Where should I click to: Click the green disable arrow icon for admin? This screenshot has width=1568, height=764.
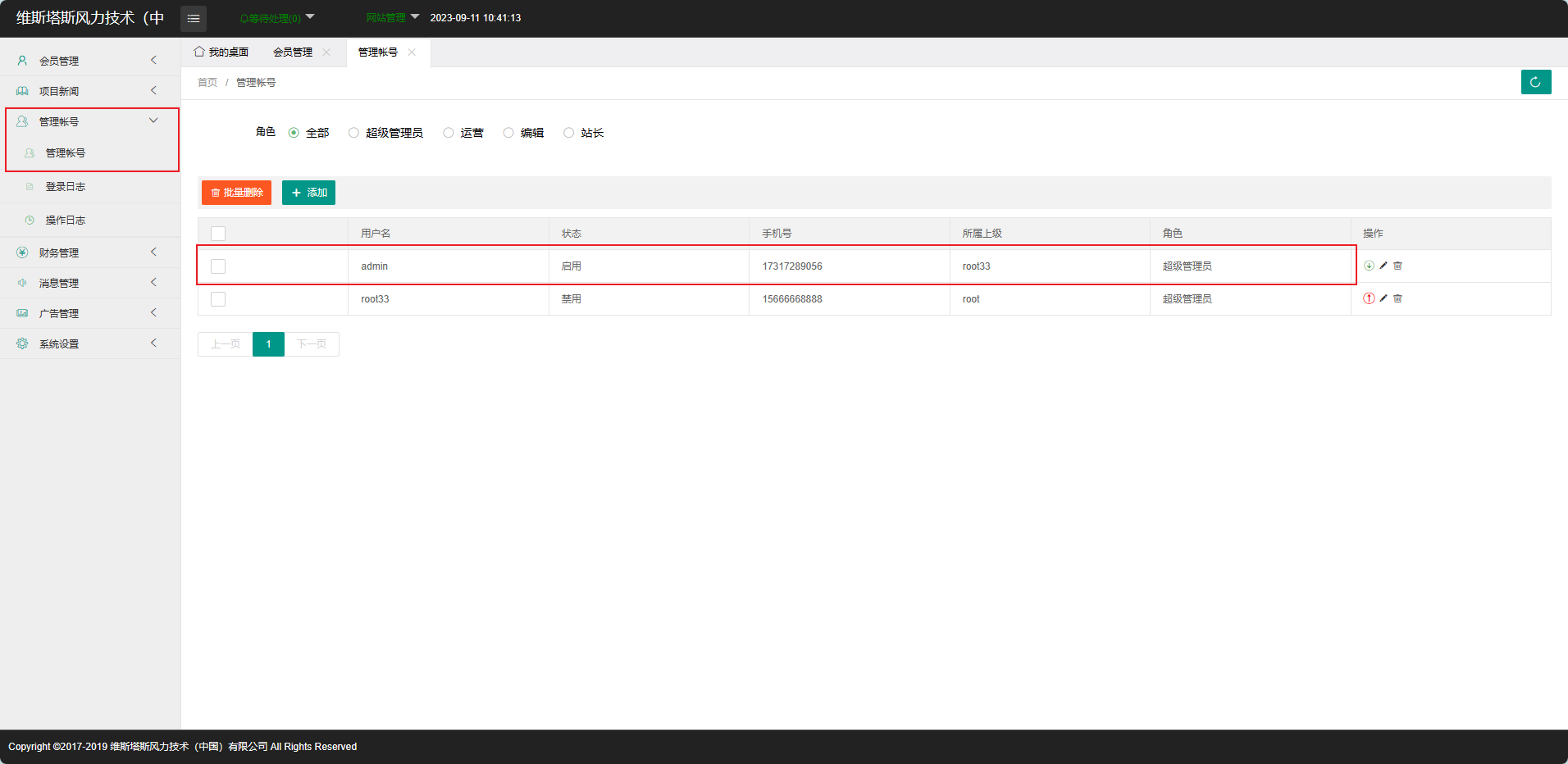click(1369, 266)
